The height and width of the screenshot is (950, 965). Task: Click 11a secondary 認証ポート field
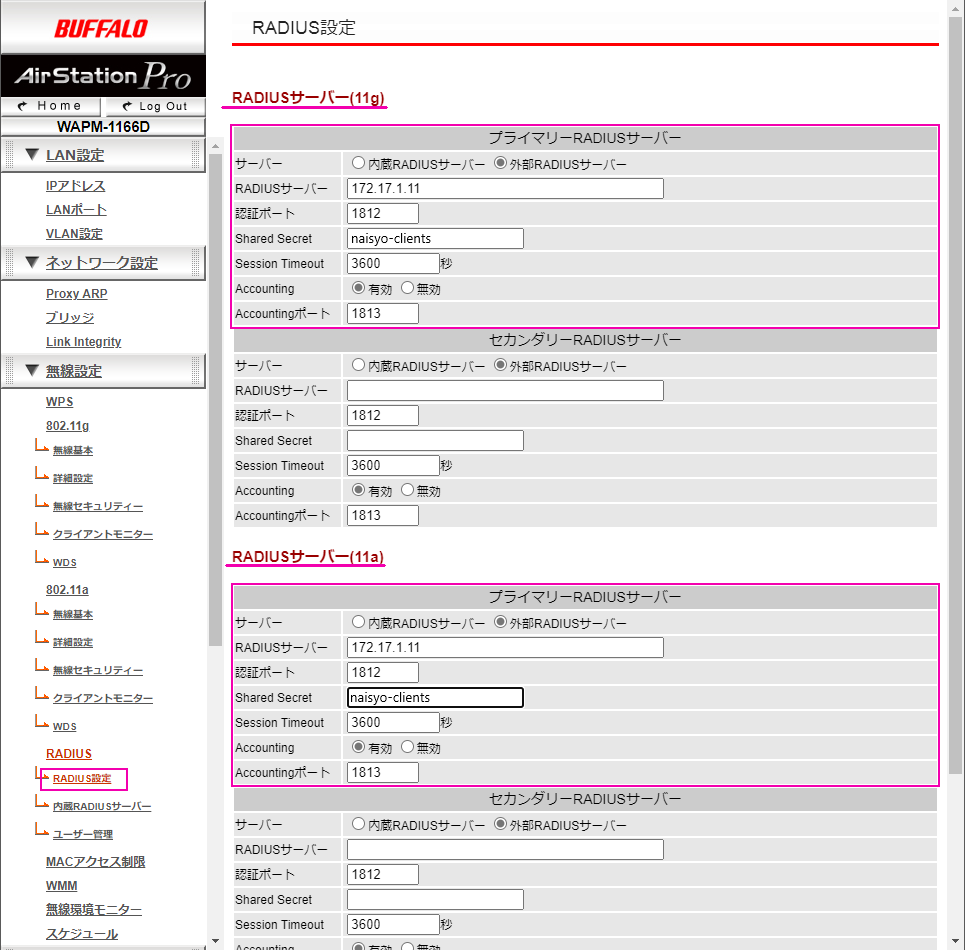(x=383, y=874)
